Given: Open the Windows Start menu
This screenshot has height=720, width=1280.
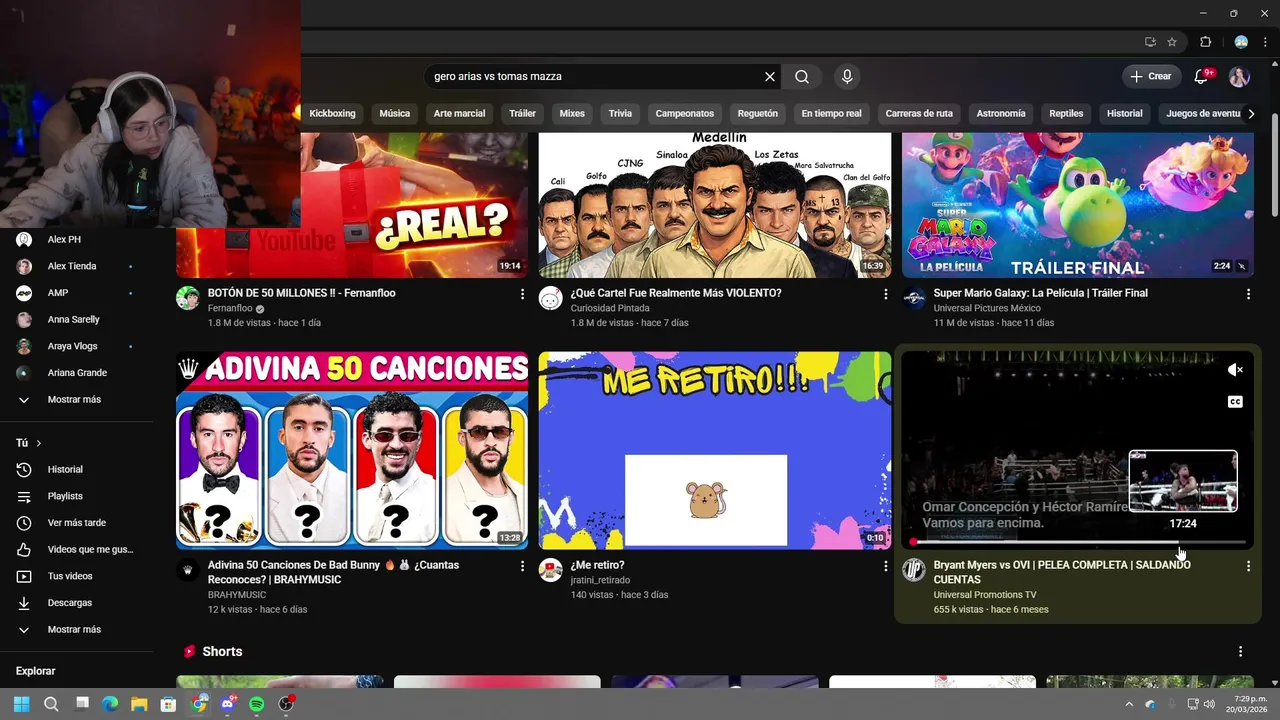Looking at the screenshot, I should coord(22,704).
